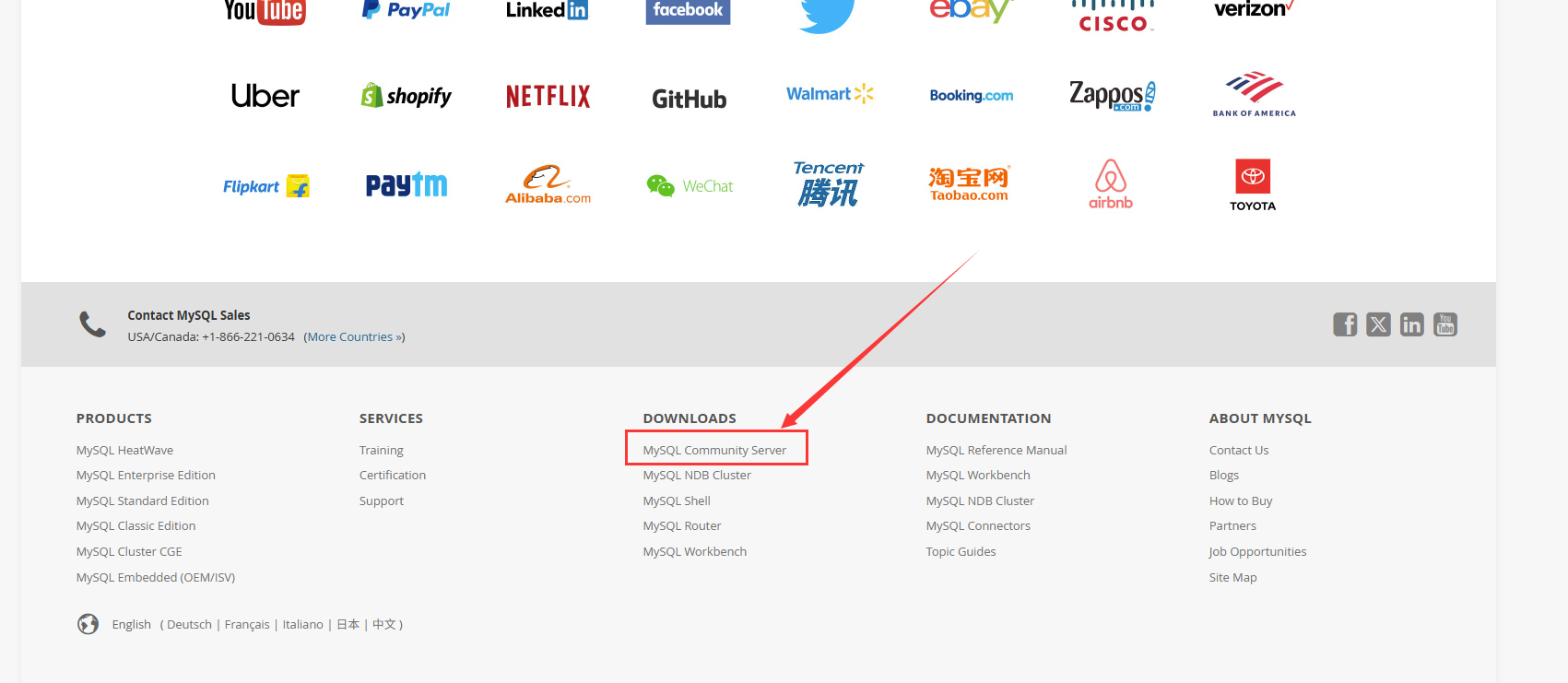Click the phone icon beside Contact MySQL Sales
The image size is (1568, 683).
(x=92, y=324)
